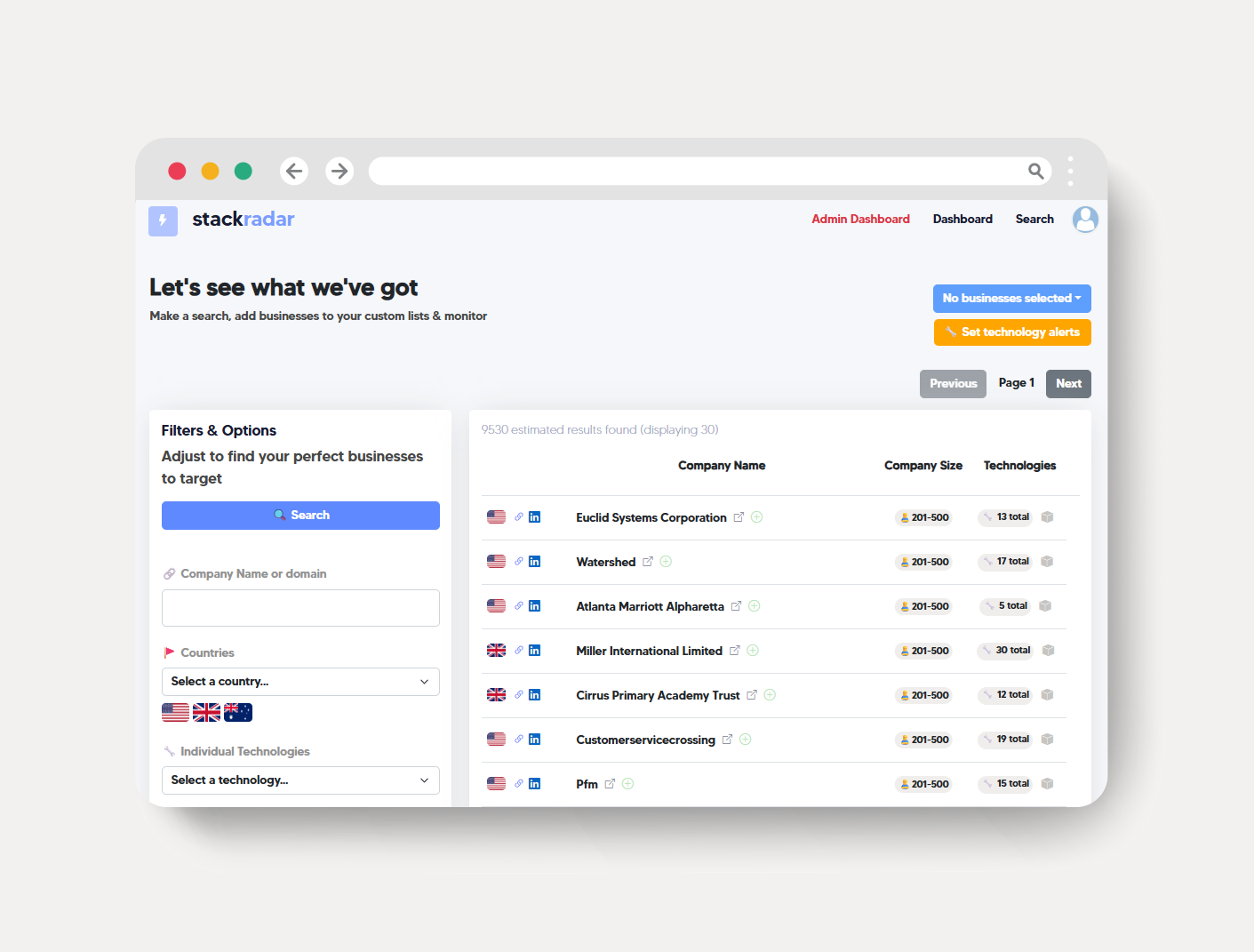
Task: Open the Select a country dropdown
Action: (300, 682)
